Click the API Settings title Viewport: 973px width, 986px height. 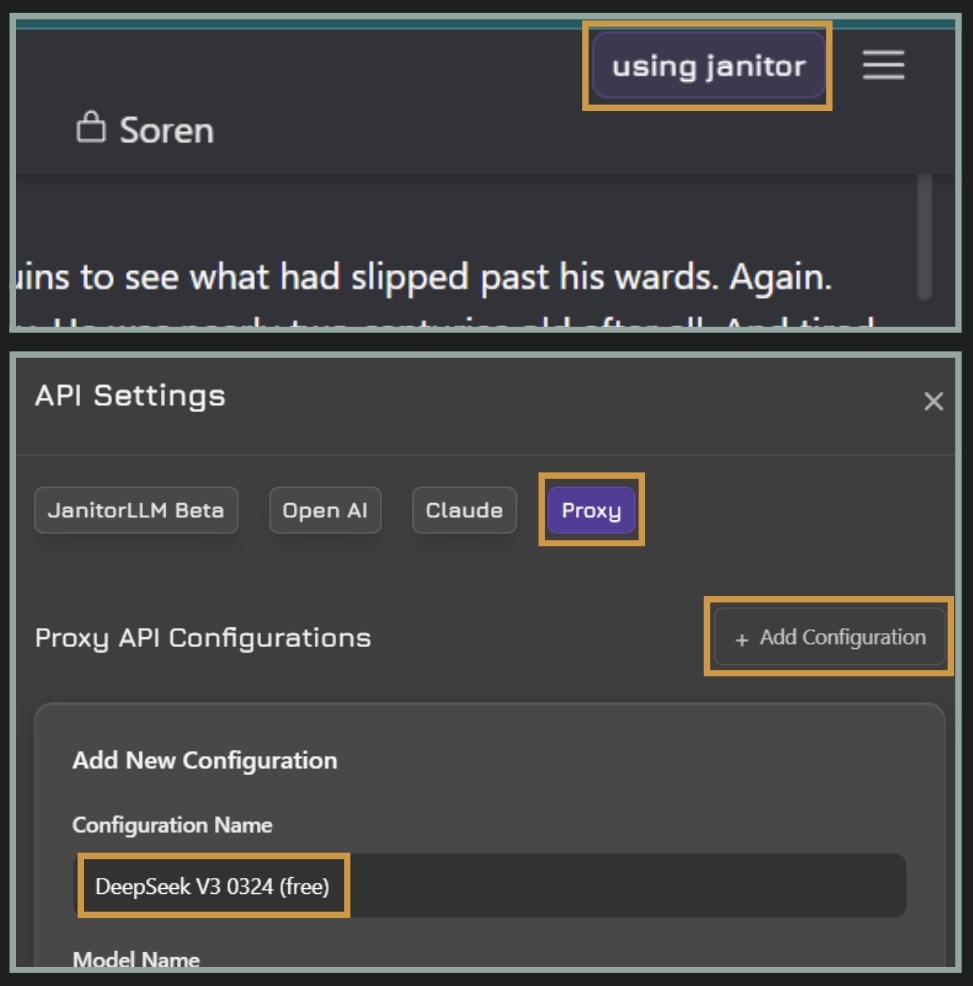tap(130, 396)
